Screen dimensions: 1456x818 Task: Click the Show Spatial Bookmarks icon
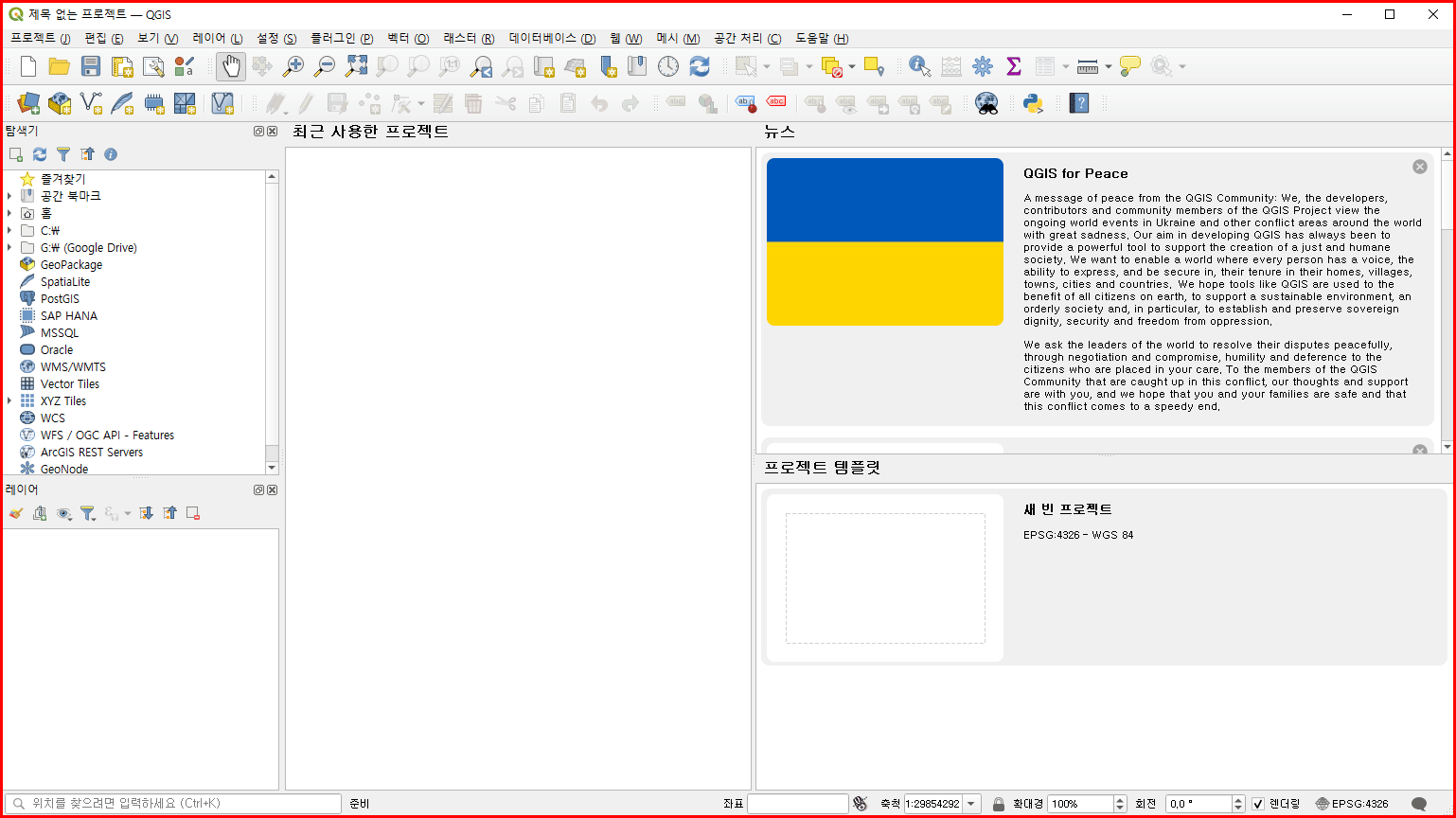[x=637, y=66]
